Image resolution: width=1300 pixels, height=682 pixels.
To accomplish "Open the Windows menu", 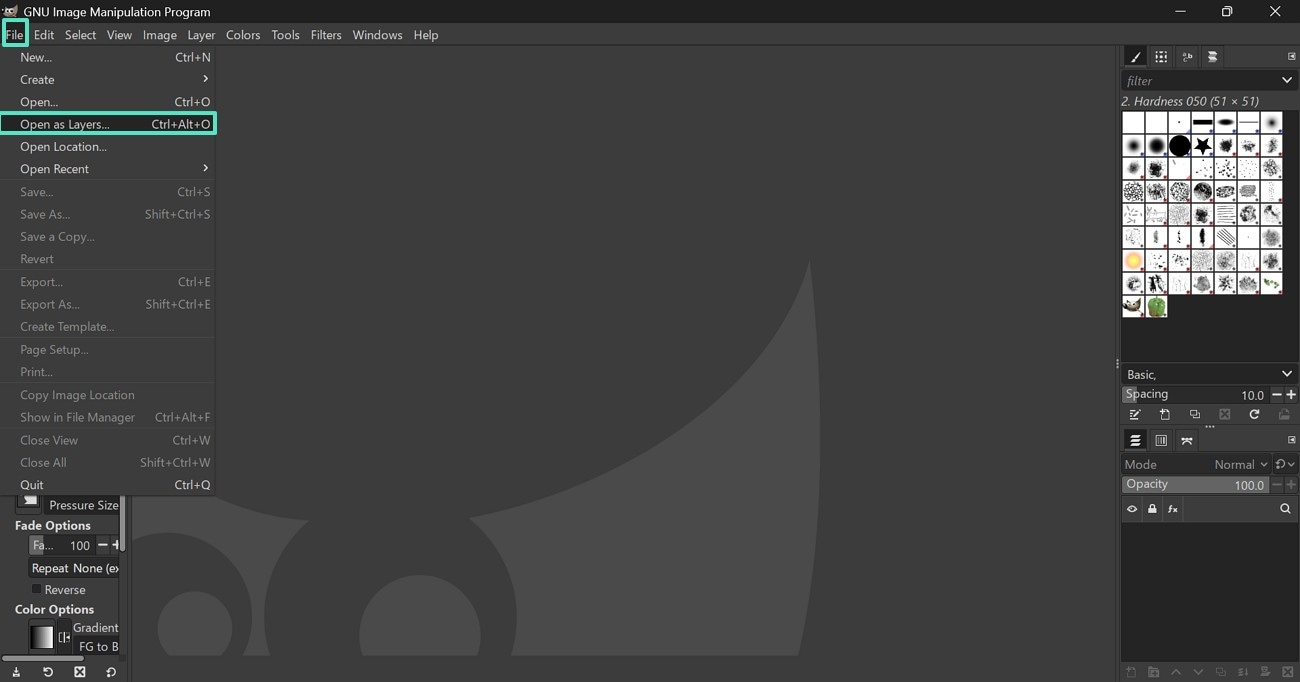I will [x=377, y=34].
